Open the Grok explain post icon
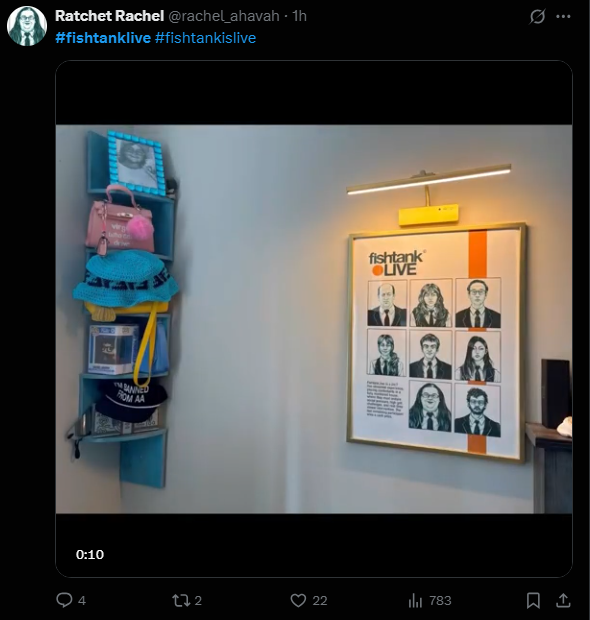Image resolution: width=590 pixels, height=620 pixels. [537, 17]
